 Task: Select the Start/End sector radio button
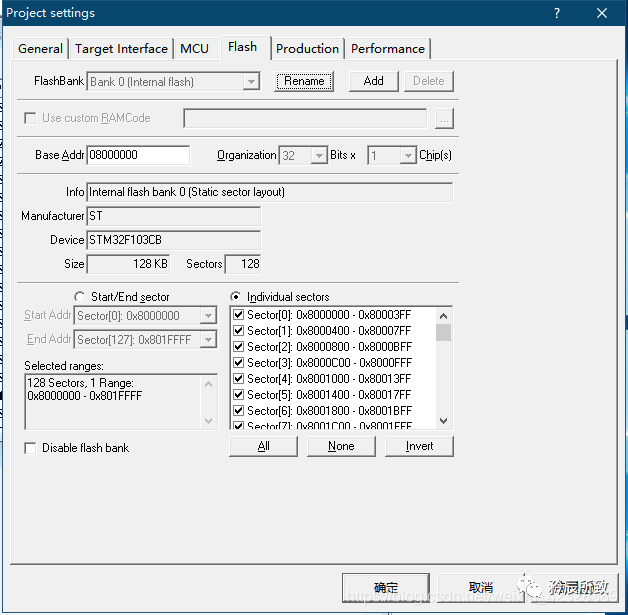point(79,297)
